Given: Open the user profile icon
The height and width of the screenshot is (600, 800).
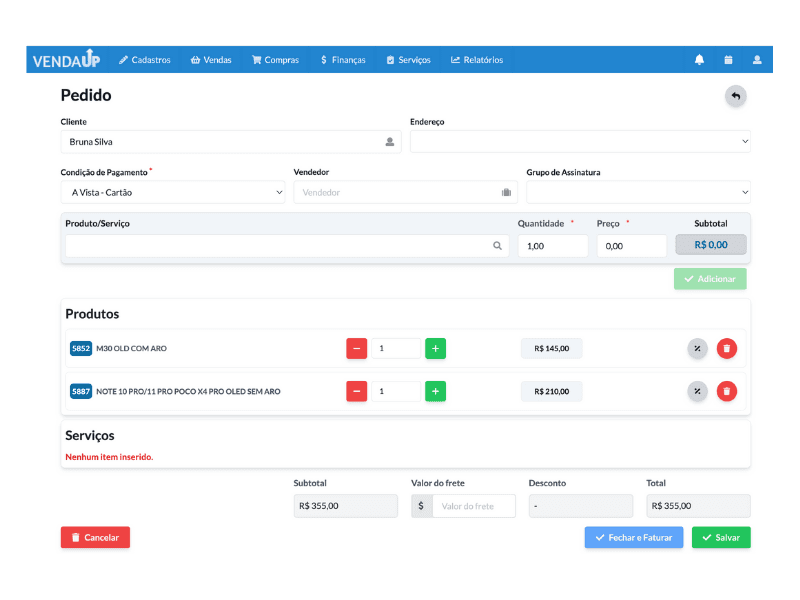Looking at the screenshot, I should pos(757,60).
